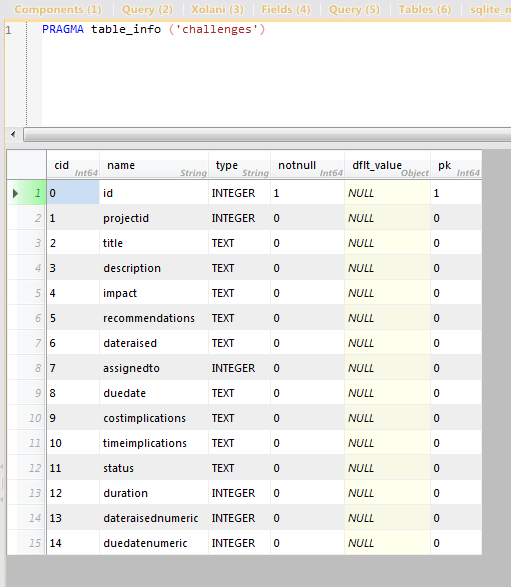The width and height of the screenshot is (511, 587).
Task: Select the 'recommendations' name cell
Action: pyautogui.click(x=154, y=318)
